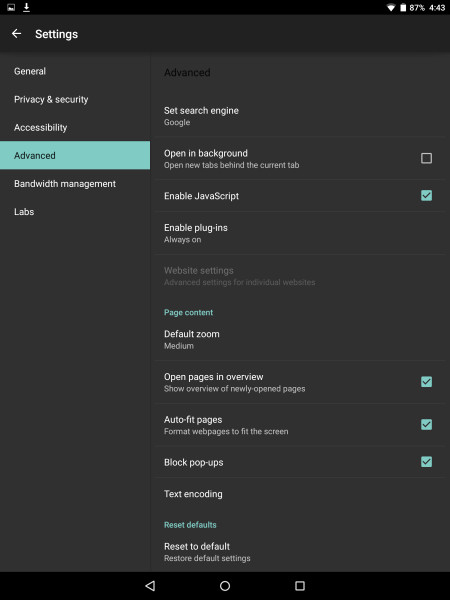Image resolution: width=450 pixels, height=600 pixels.
Task: Open Enable plug-ins setting
Action: [x=300, y=233]
